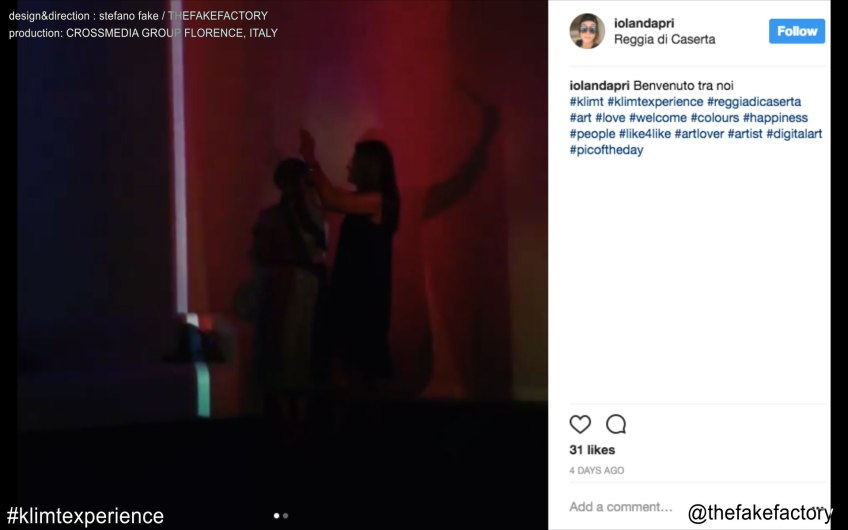Click the 4 DAYS AGO timestamp
Screen dimensions: 848x530
pyautogui.click(x=597, y=471)
